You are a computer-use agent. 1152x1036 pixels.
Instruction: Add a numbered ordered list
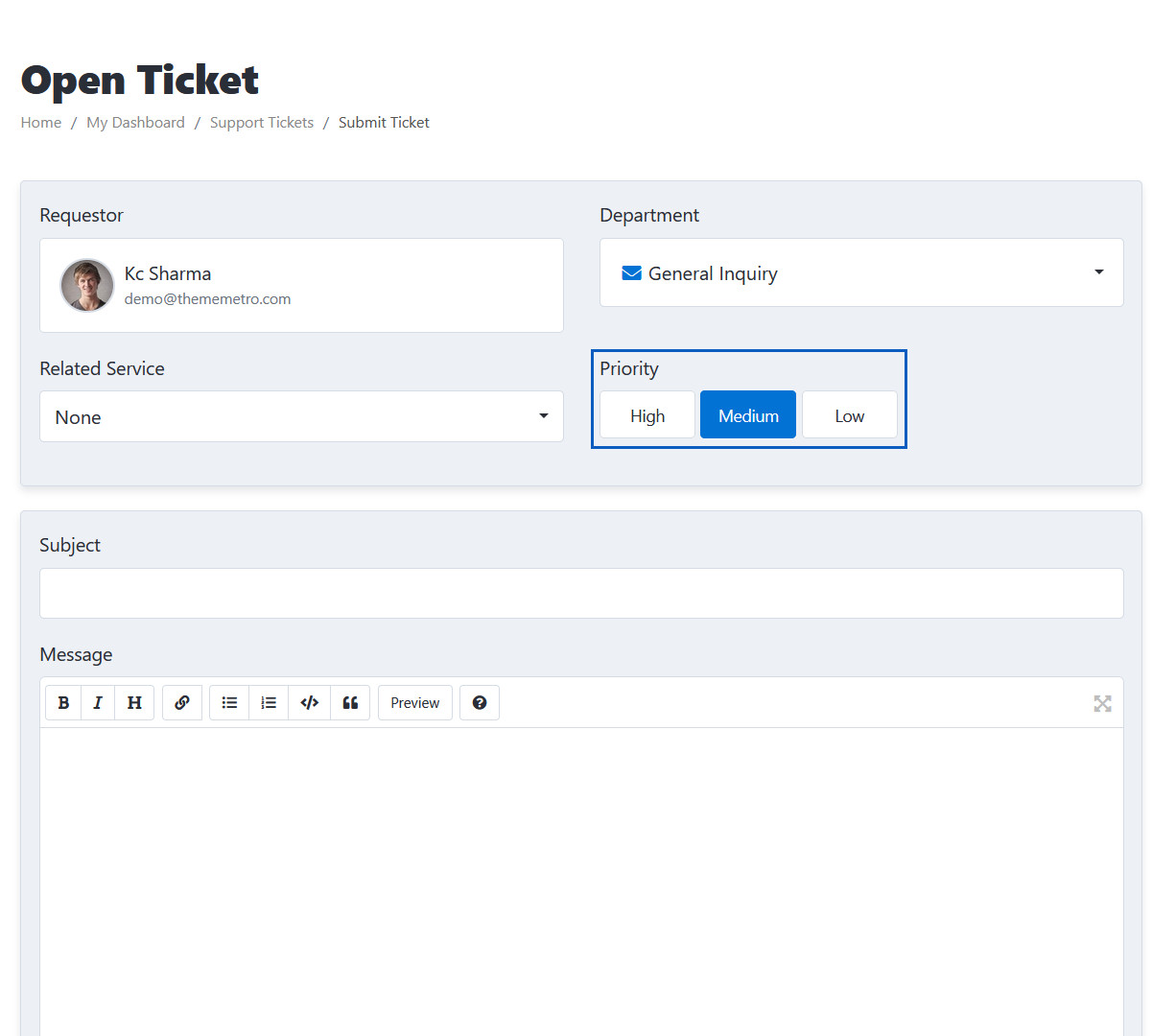tap(269, 703)
